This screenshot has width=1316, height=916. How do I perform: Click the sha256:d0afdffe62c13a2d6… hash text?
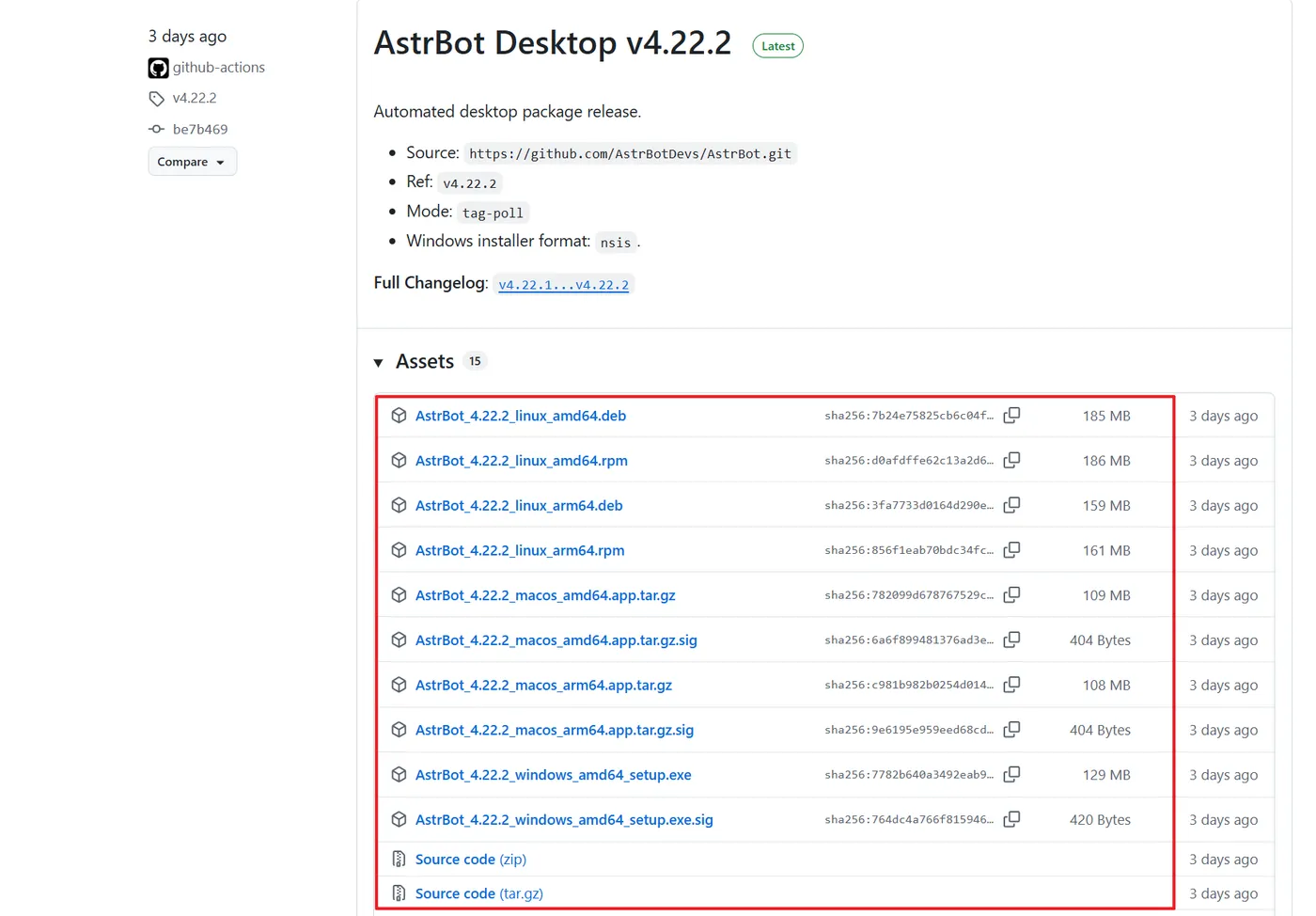coord(909,461)
